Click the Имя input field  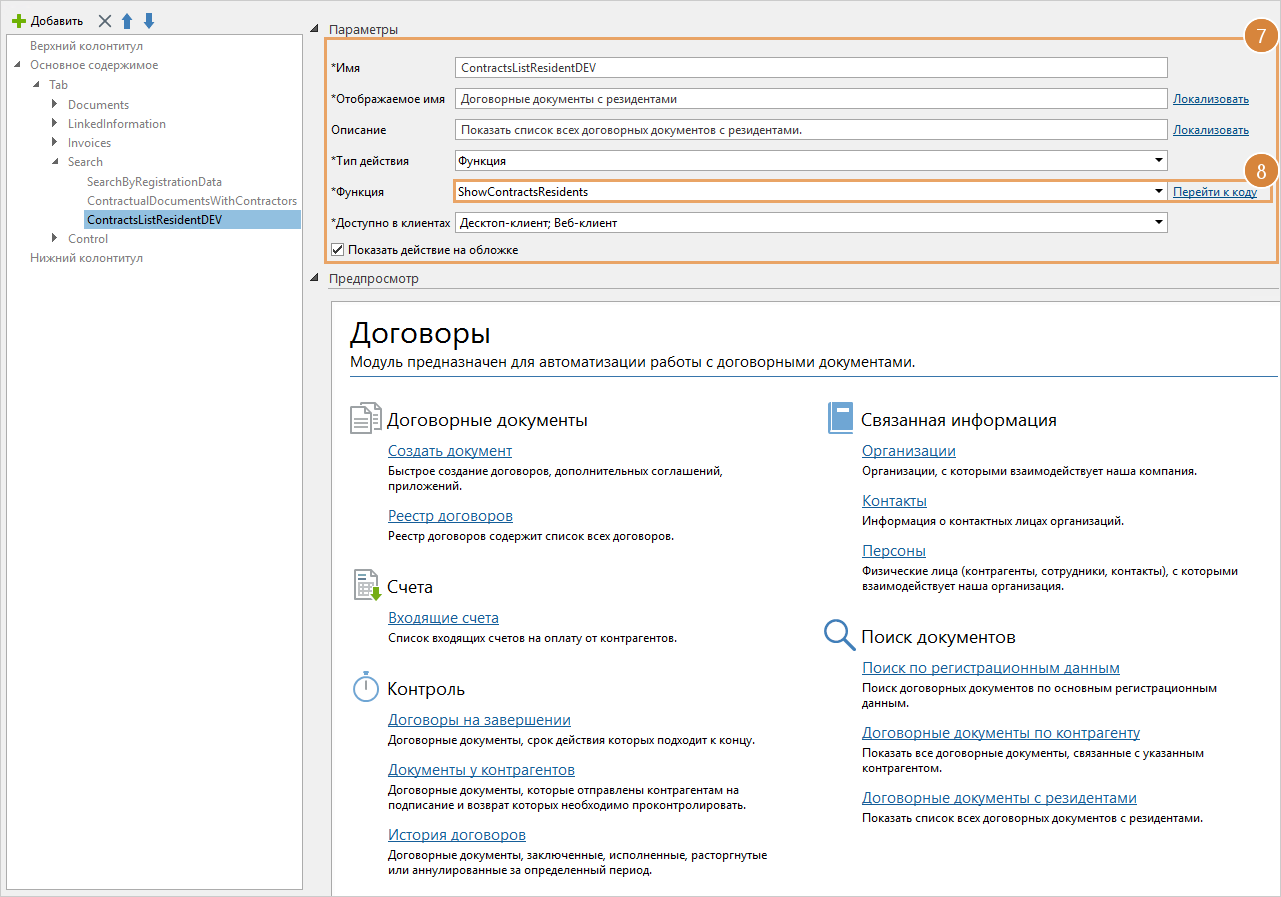pos(810,67)
